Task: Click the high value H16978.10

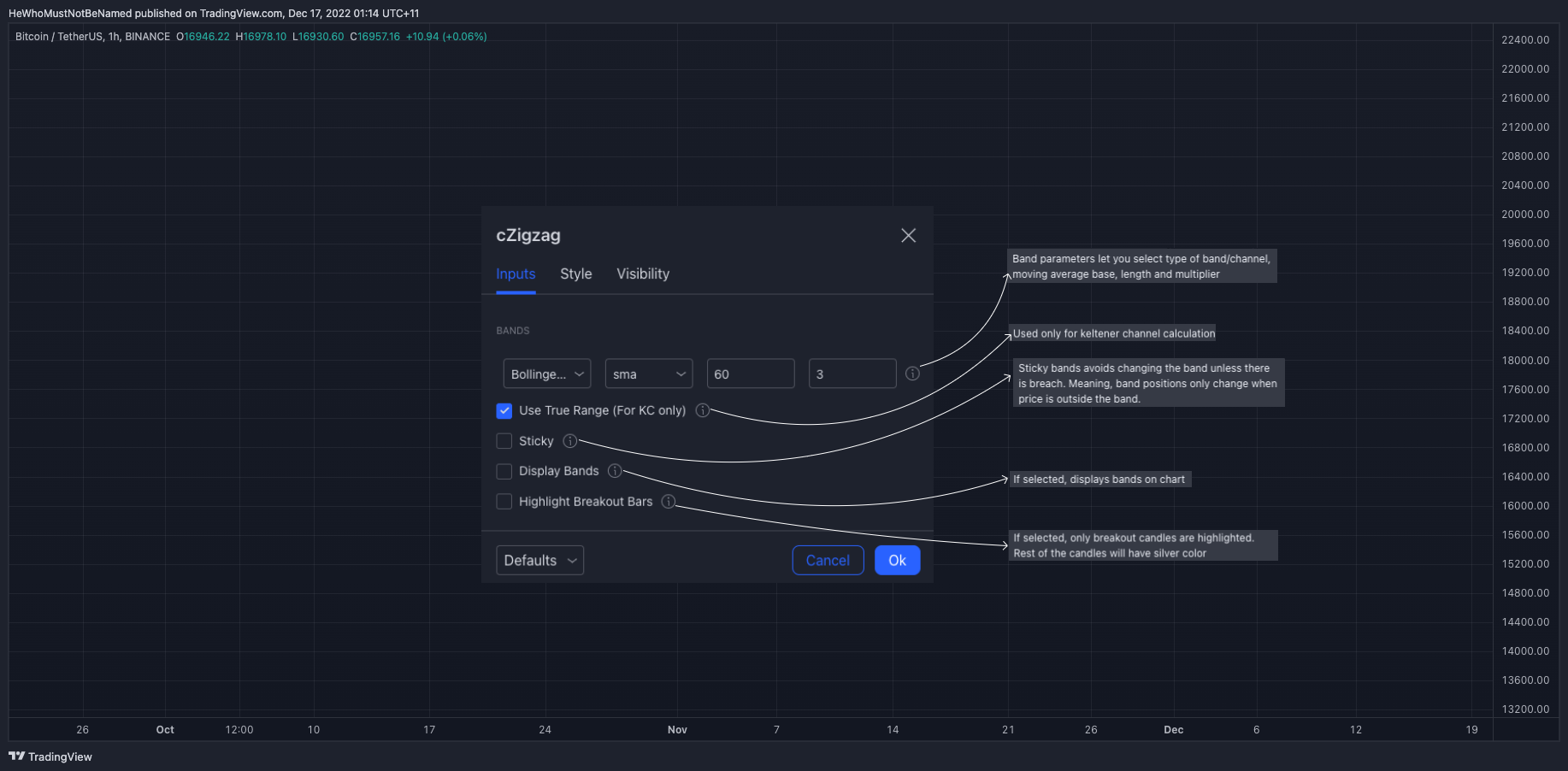Action: tap(261, 37)
